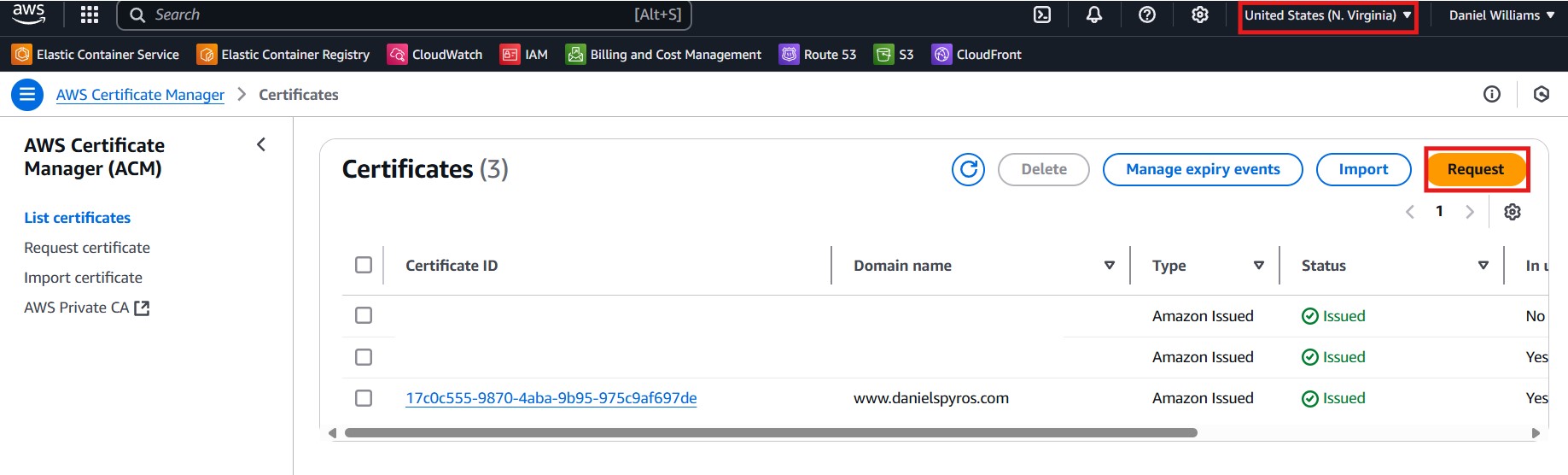This screenshot has height=475, width=1568.
Task: Select the www.danielspyros.com certificate checkbox
Action: coord(364,397)
